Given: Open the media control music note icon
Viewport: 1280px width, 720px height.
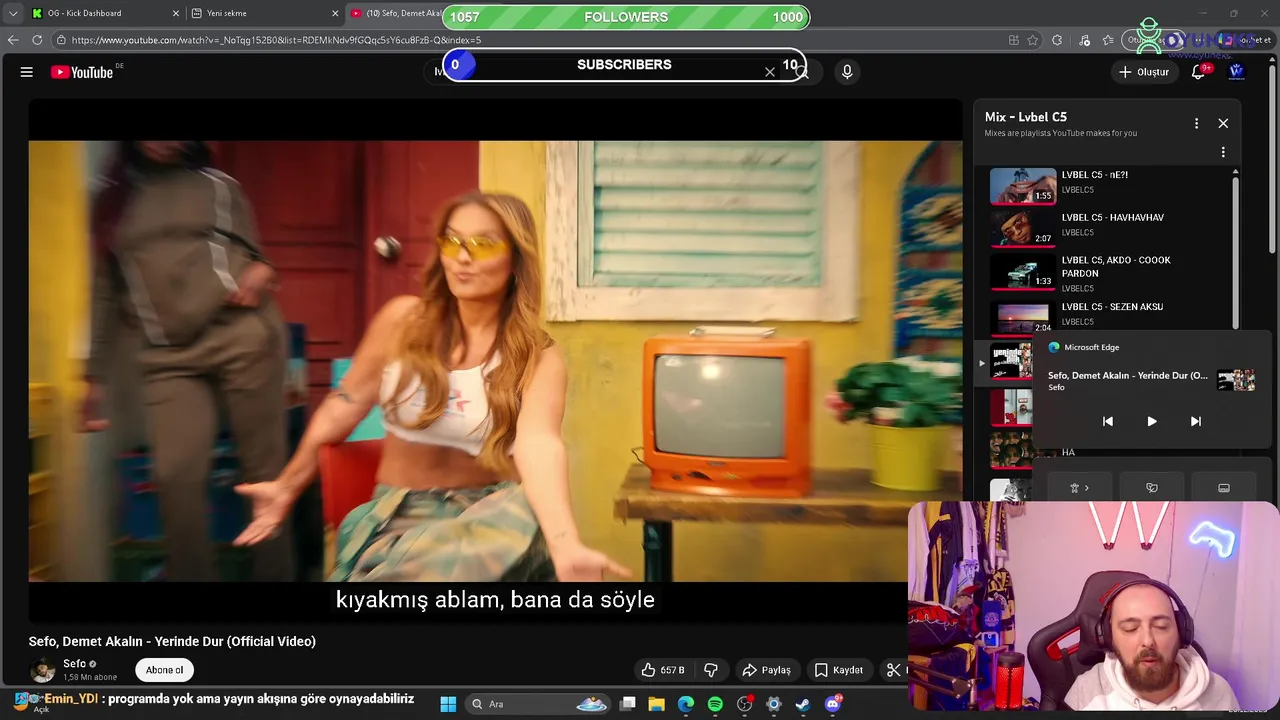Looking at the screenshot, I should [x=1085, y=40].
